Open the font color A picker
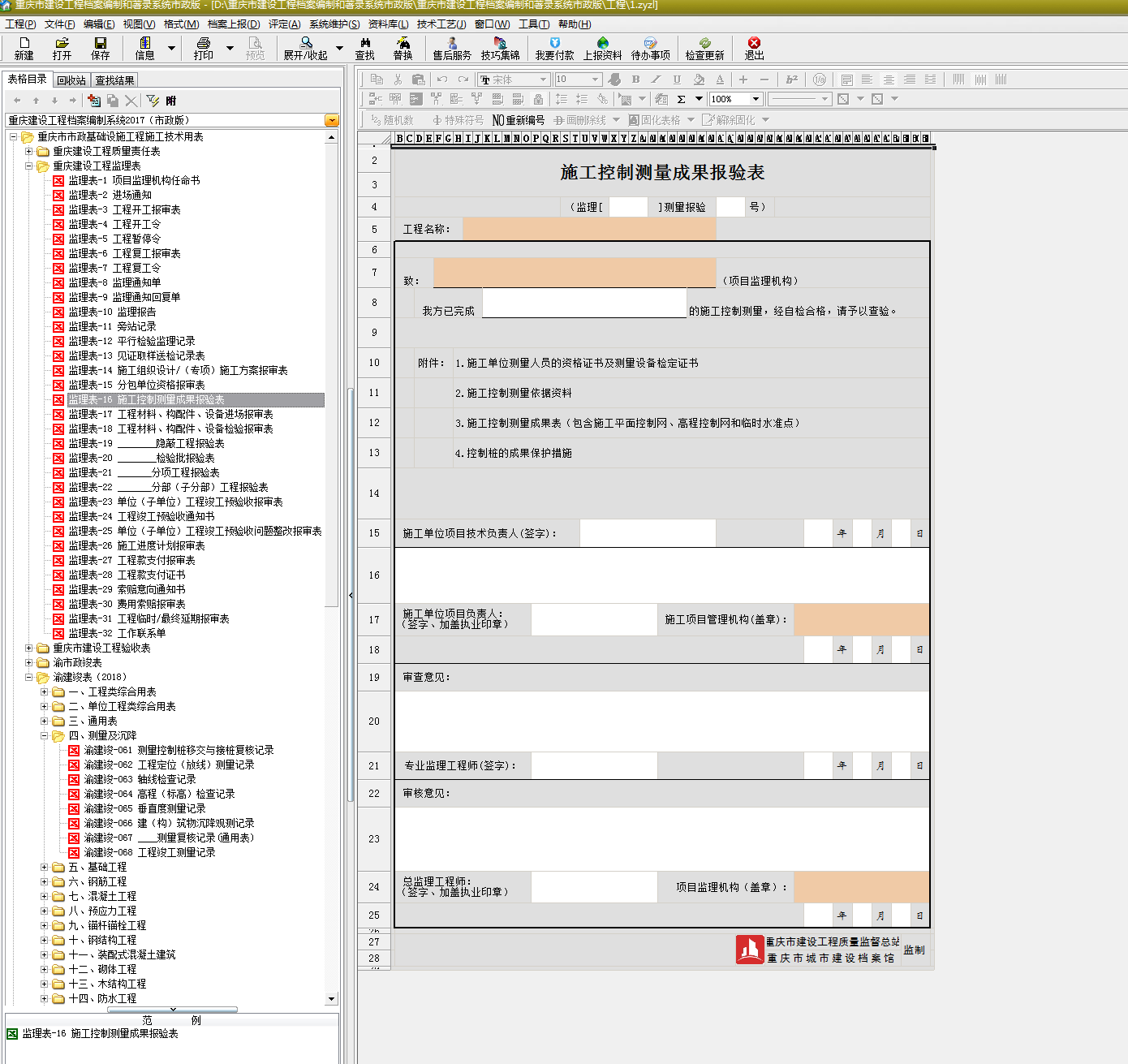Image resolution: width=1128 pixels, height=1064 pixels. [720, 80]
